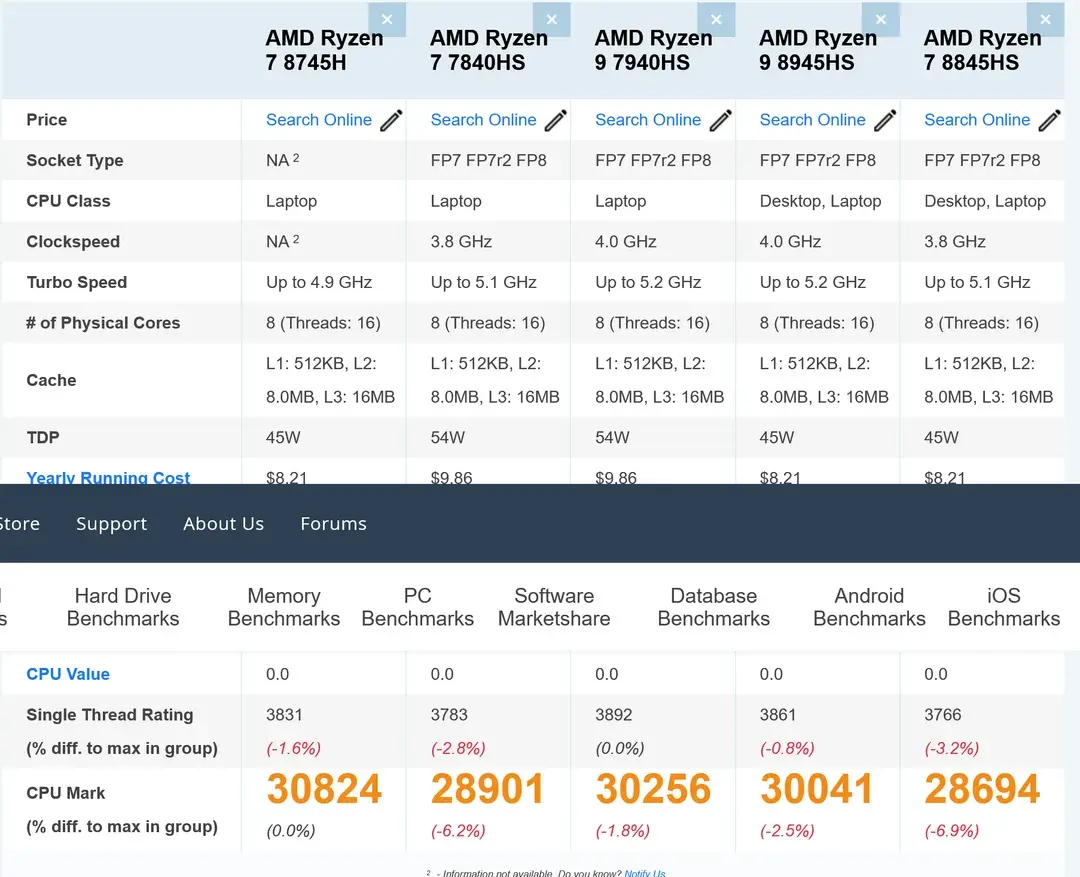Click the CPU Class row label
Screen dimensions: 1080x877
point(68,201)
